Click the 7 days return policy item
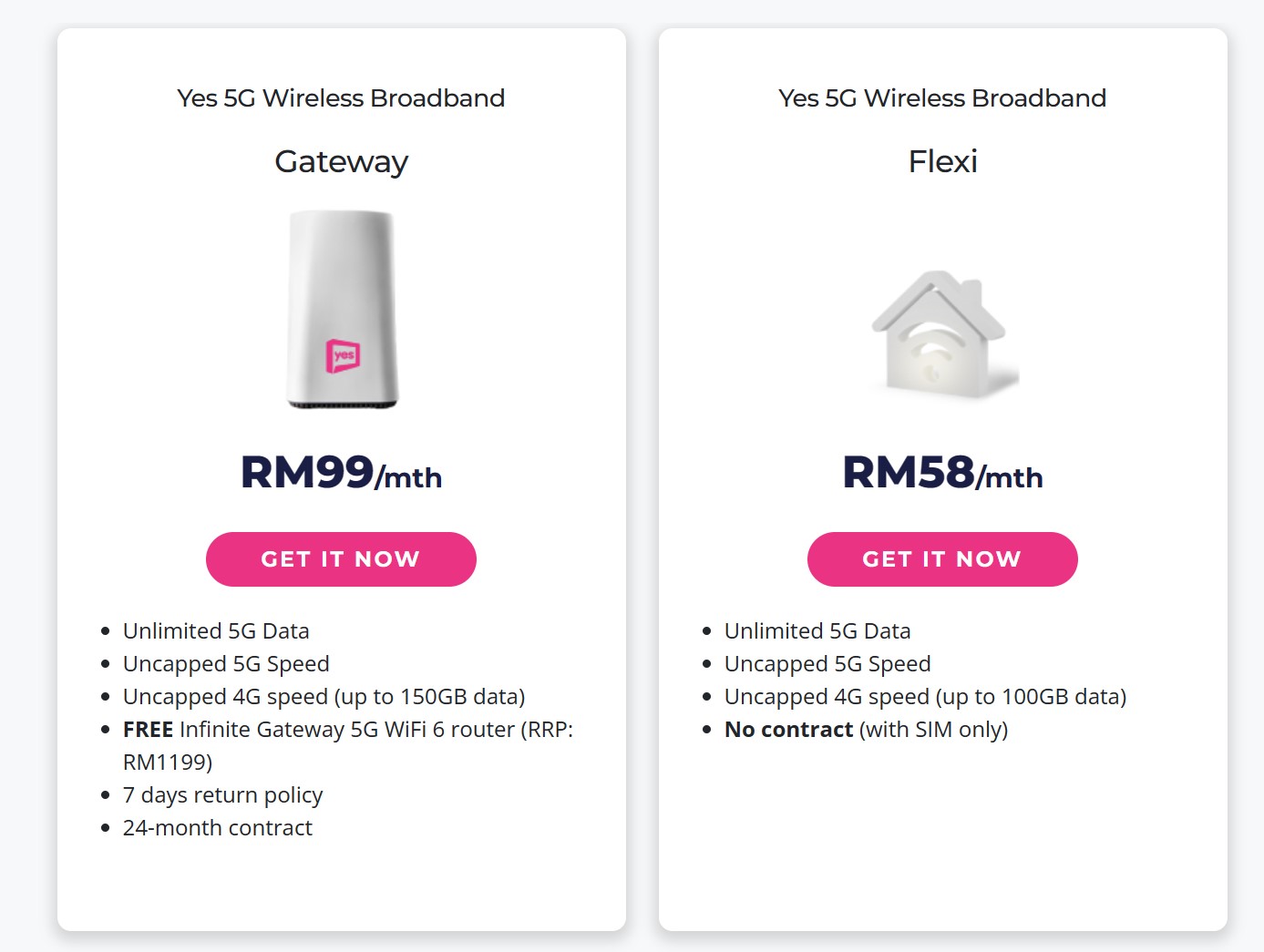This screenshot has width=1264, height=952. pyautogui.click(x=223, y=795)
